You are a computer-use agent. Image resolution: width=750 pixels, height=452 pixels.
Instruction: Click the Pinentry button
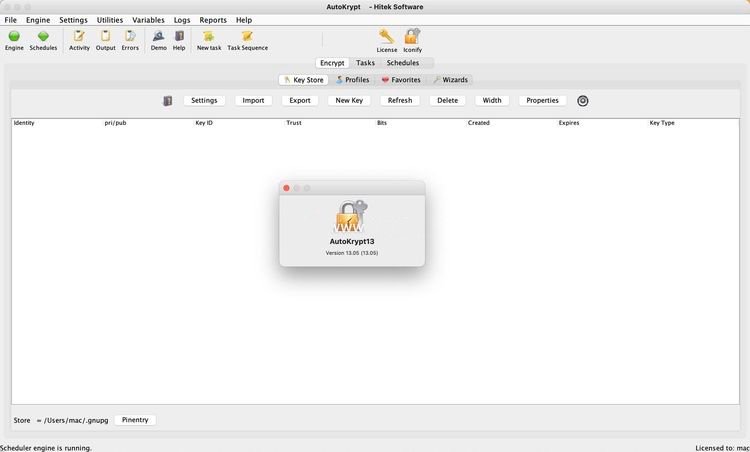135,420
